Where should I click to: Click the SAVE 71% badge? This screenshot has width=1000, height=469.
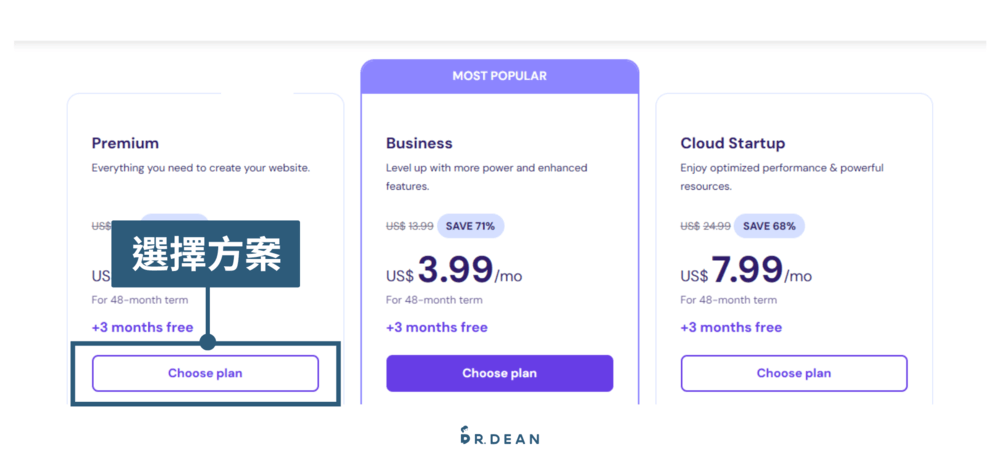tap(470, 226)
